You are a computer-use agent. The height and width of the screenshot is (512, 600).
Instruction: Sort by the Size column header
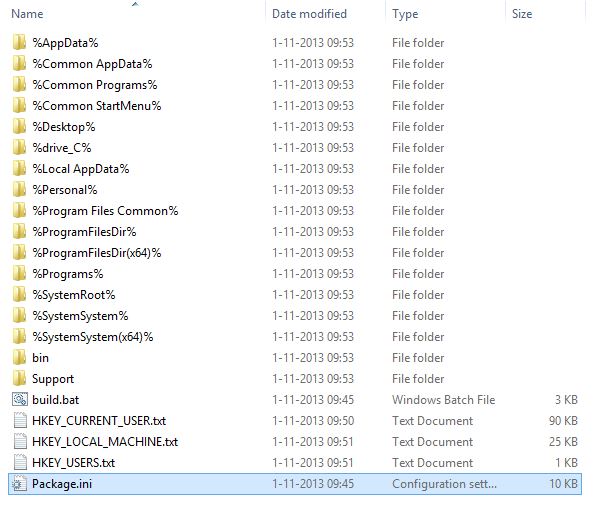(x=522, y=14)
